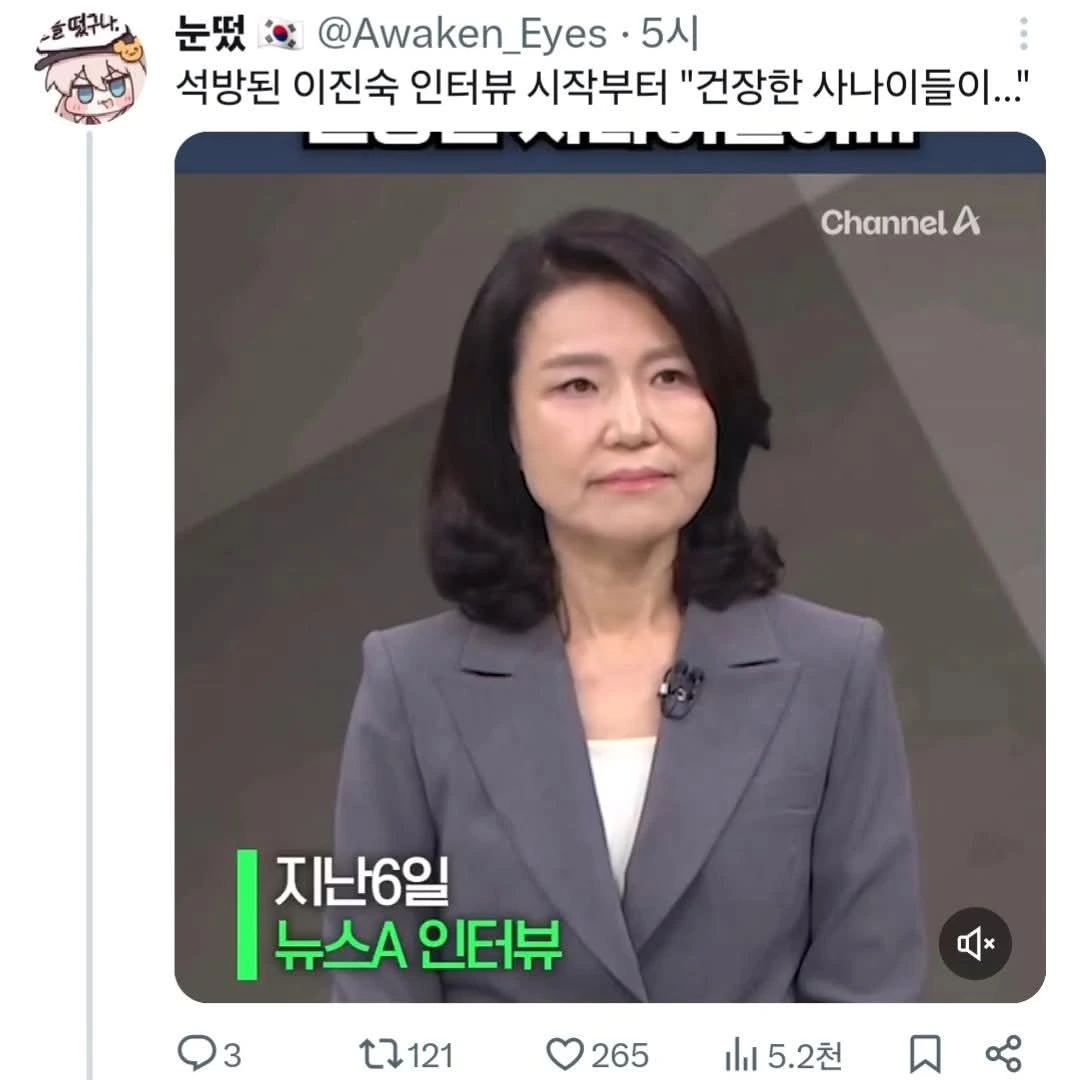The height and width of the screenshot is (1080, 1080).
Task: Play the Channel A interview video
Action: pos(610,566)
